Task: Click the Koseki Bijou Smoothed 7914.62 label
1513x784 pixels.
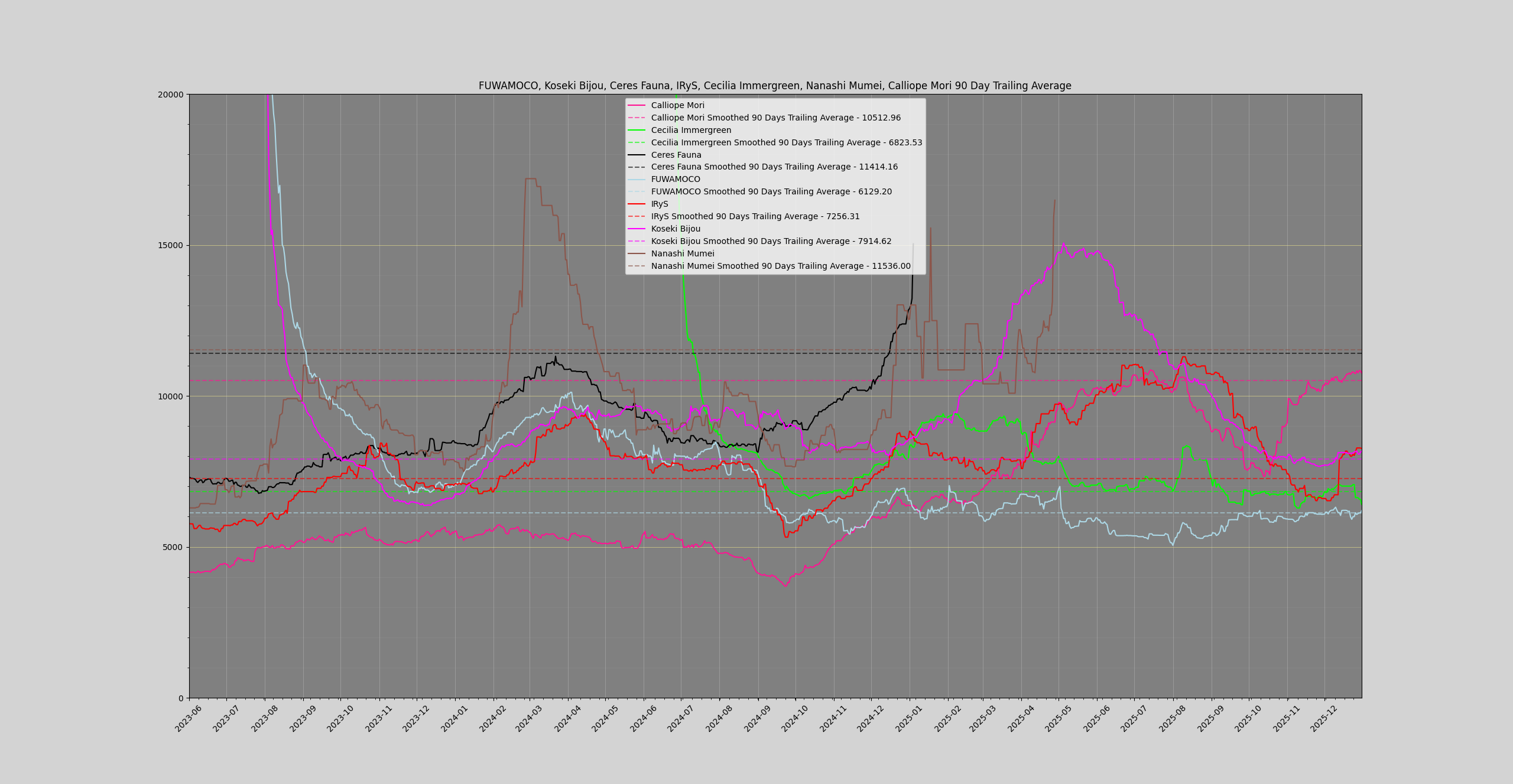Action: [771, 242]
